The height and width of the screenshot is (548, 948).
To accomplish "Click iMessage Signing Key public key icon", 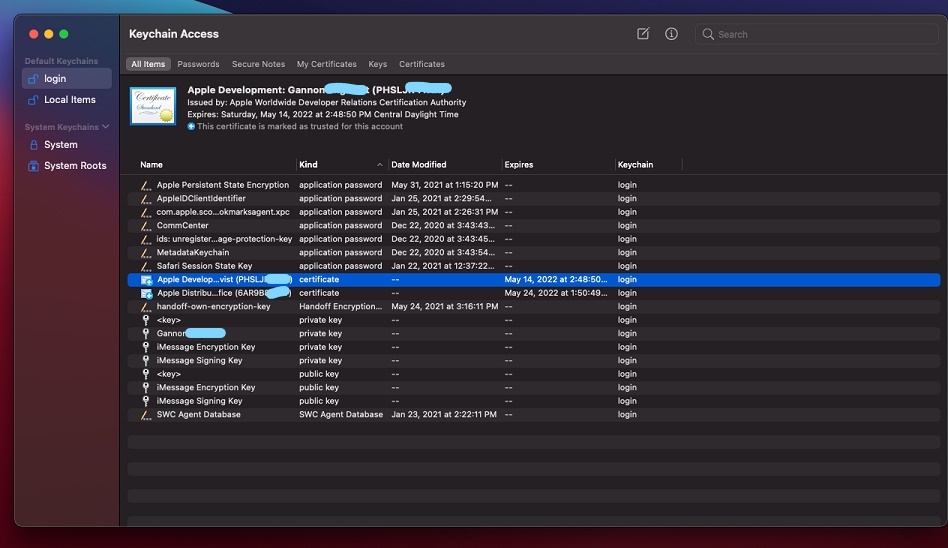I will click(146, 401).
